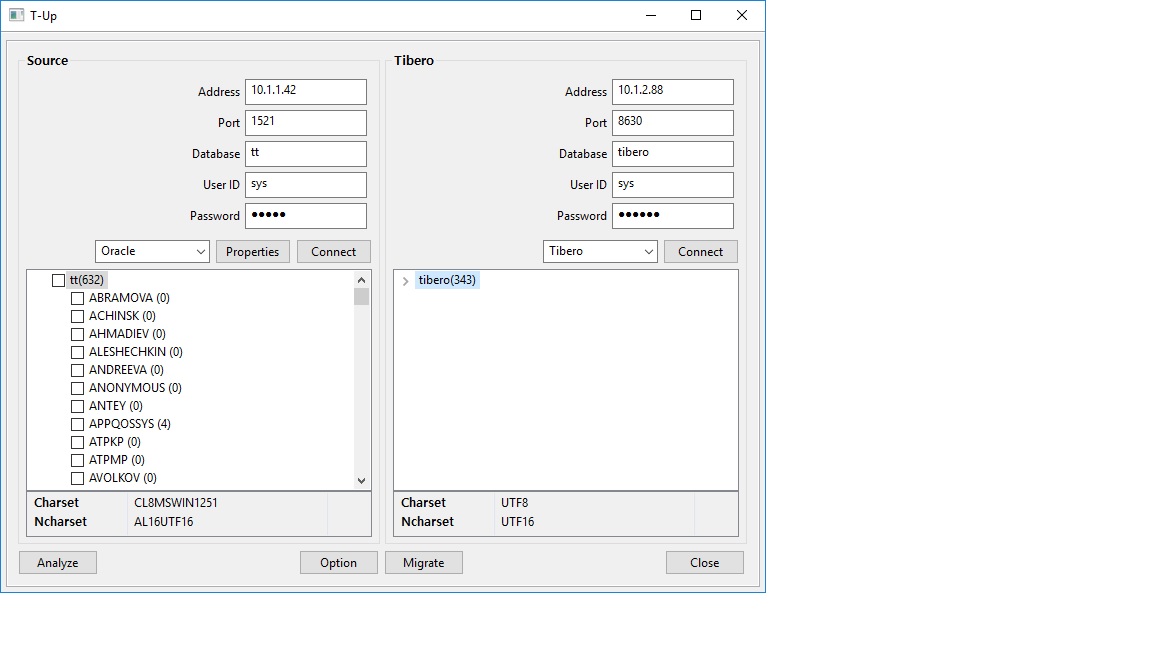
Task: Enable the ACHINSK (0) checkbox
Action: coord(77,317)
